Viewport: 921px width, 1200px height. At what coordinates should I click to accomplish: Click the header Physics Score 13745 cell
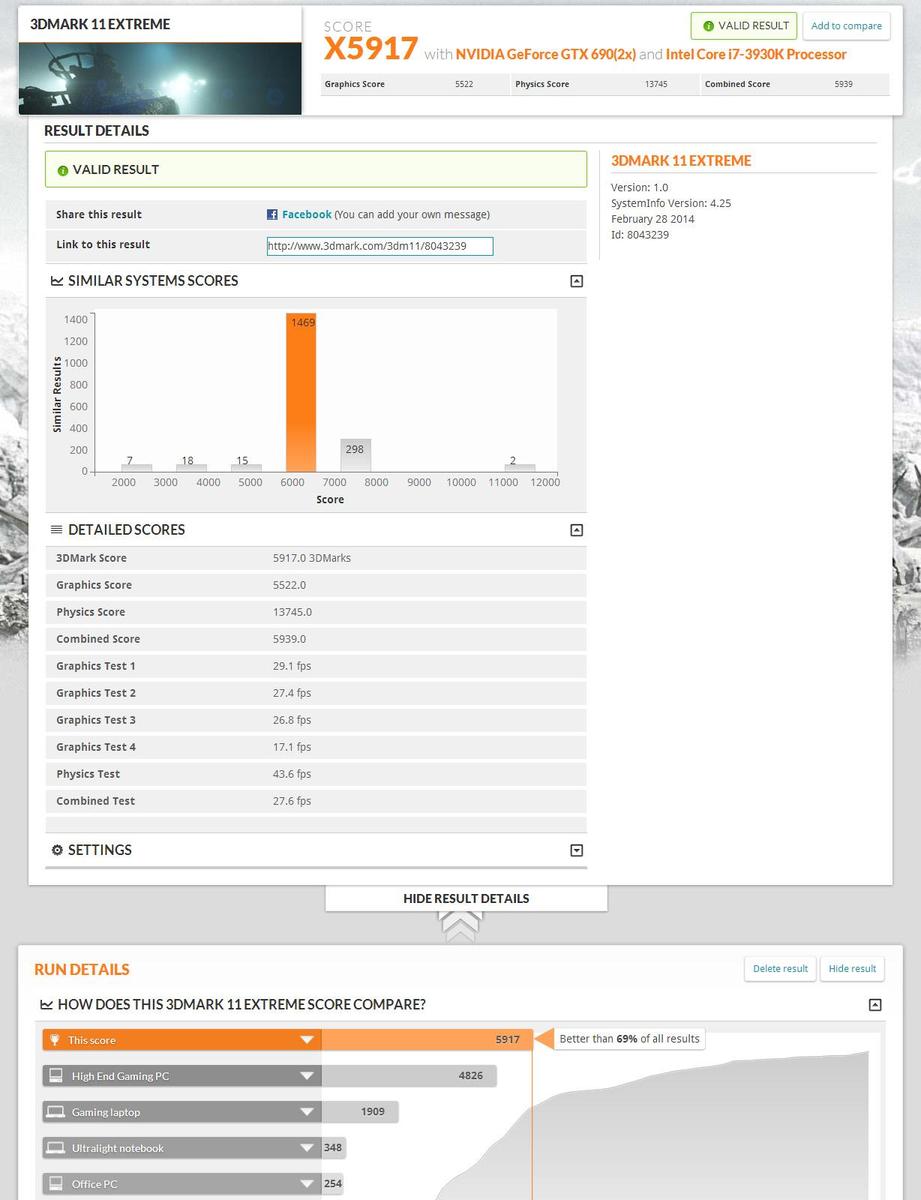604,84
